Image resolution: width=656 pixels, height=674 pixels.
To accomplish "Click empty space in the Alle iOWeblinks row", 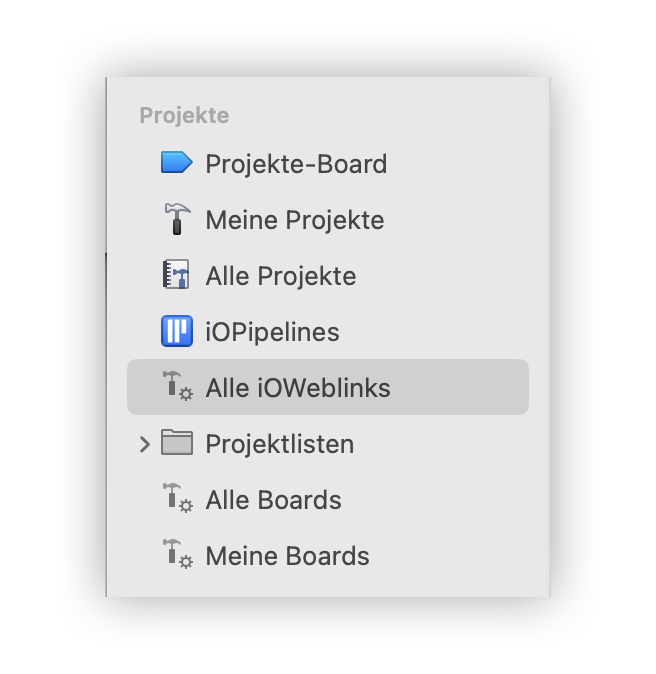I will pos(460,387).
